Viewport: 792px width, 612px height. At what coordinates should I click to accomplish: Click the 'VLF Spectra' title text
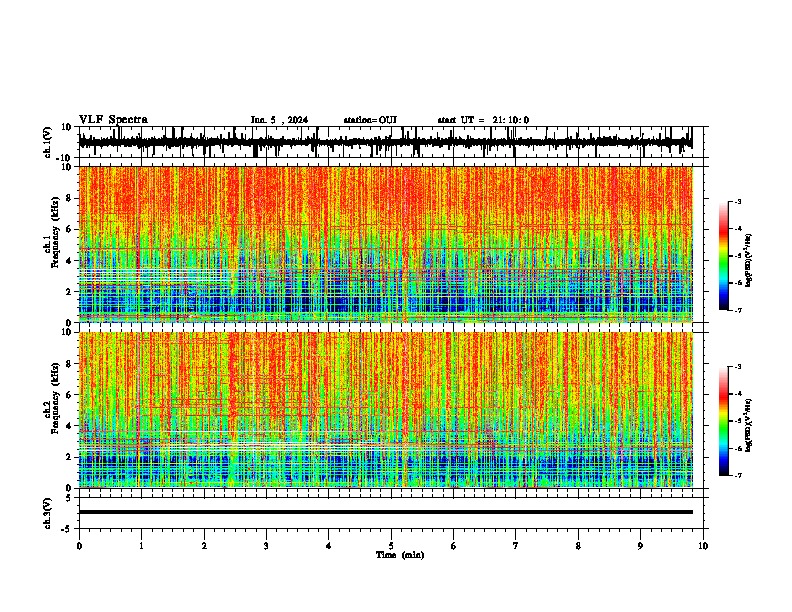[x=113, y=120]
